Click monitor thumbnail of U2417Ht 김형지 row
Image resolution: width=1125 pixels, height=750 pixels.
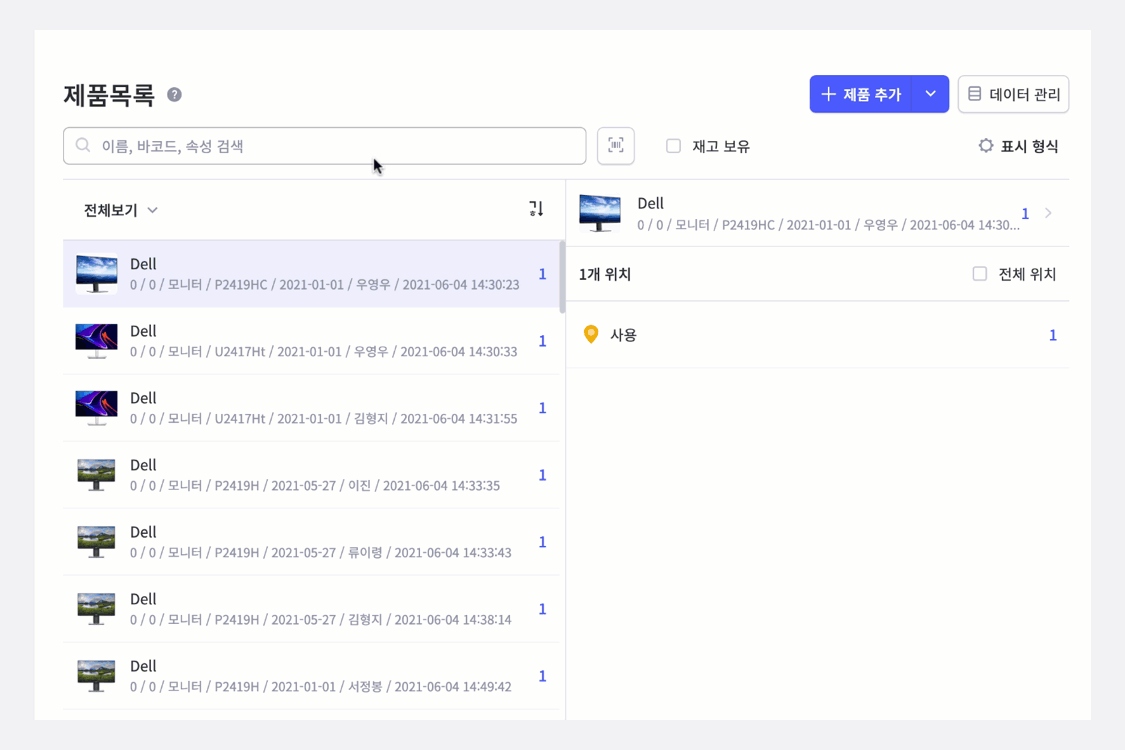click(96, 408)
